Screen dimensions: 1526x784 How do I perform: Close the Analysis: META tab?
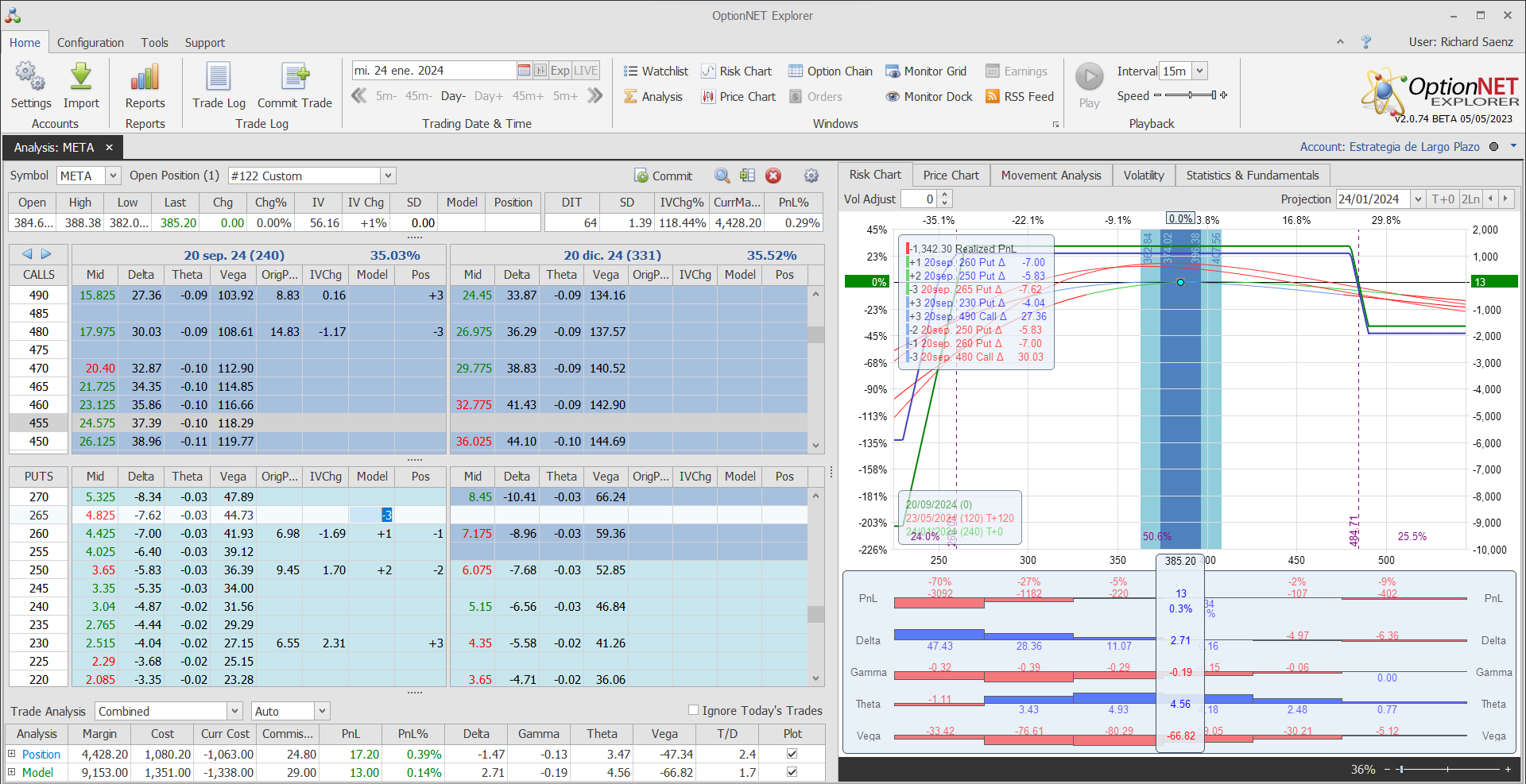point(109,148)
